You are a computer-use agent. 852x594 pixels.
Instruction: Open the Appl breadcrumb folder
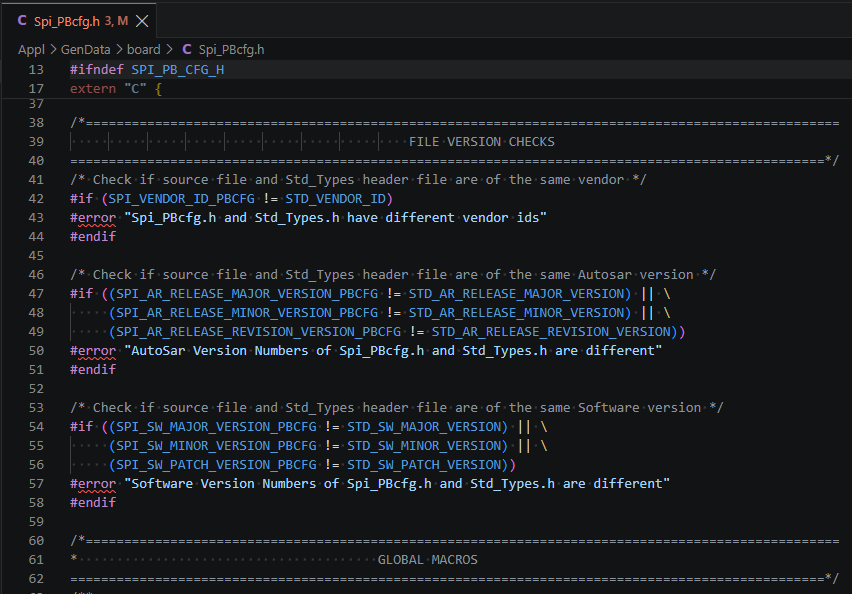(x=31, y=49)
